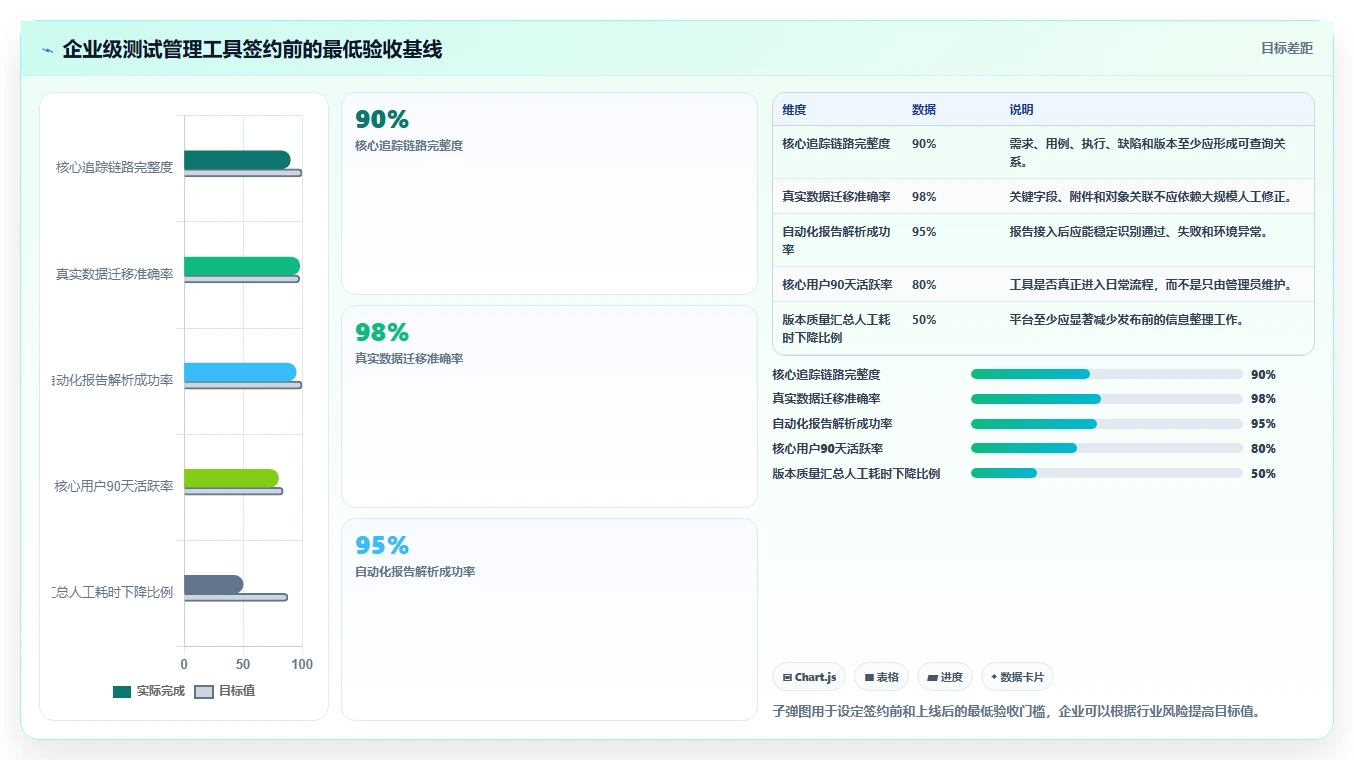Select the table's 真实数据迁移准确率 row description

tap(1150, 197)
